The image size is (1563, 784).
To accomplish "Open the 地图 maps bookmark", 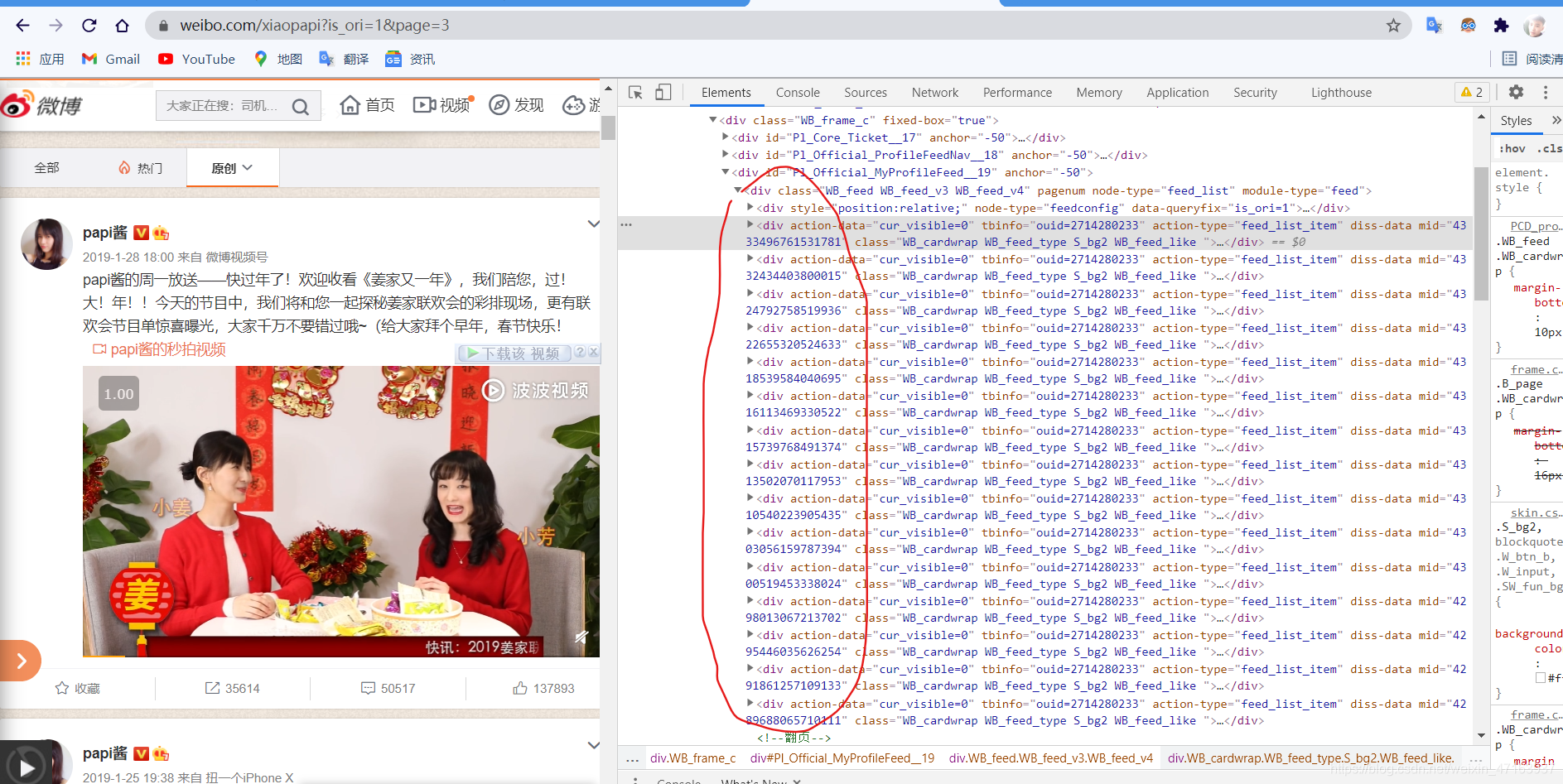I will [x=277, y=59].
